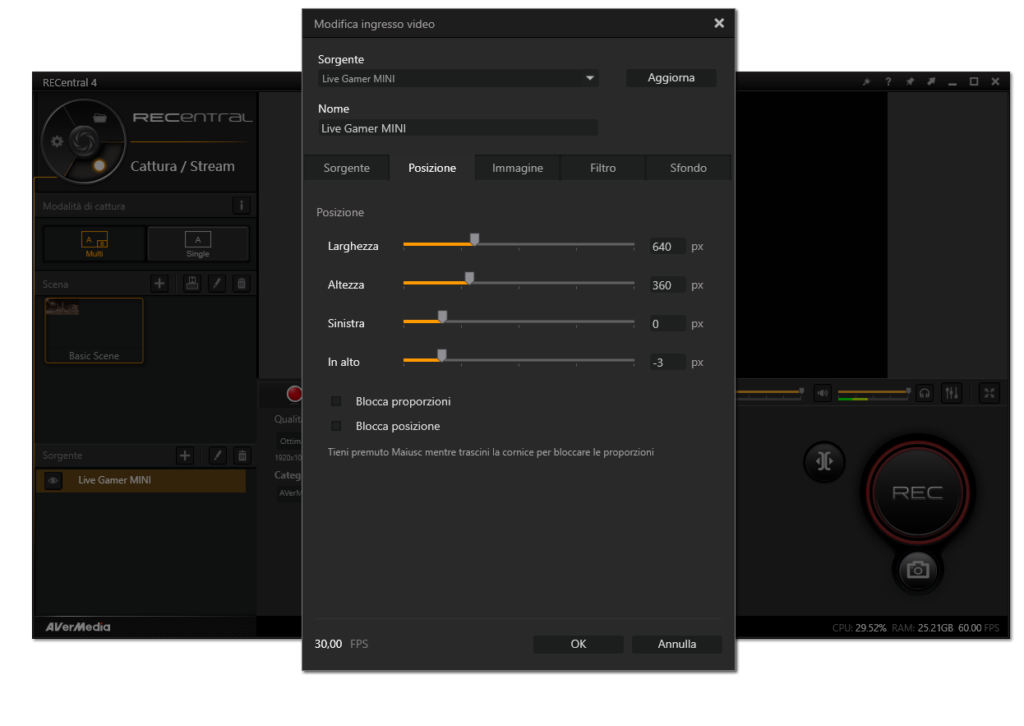Click the RAM 25.21GB status text
This screenshot has height=726, width=1024.
[922, 628]
